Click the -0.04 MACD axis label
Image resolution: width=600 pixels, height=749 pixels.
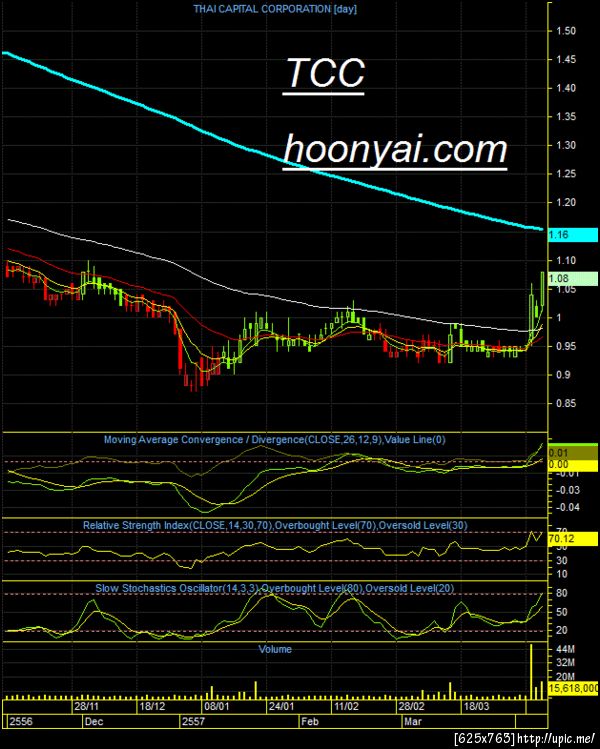point(568,507)
